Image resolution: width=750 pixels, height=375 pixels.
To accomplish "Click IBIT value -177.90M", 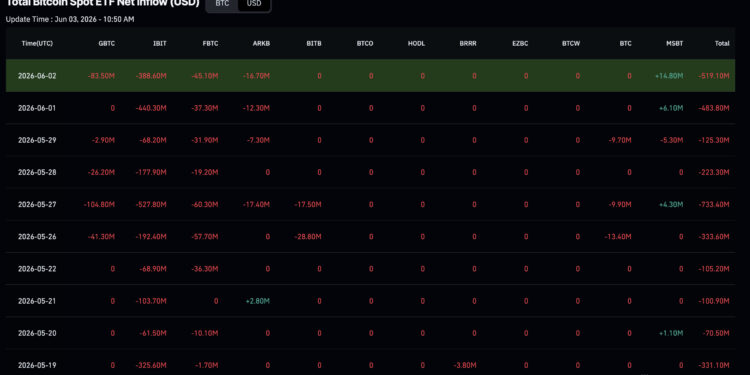I will click(151, 172).
